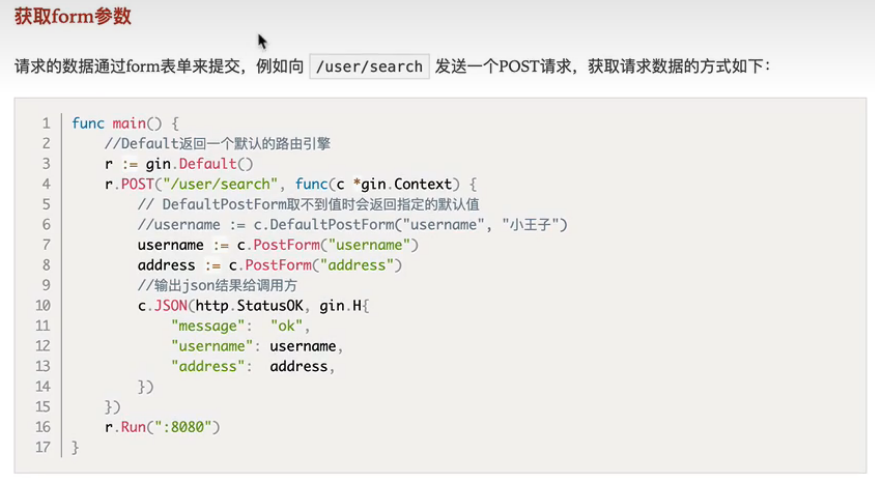Click the /user/search inline code box
This screenshot has width=875, height=479.
(369, 66)
